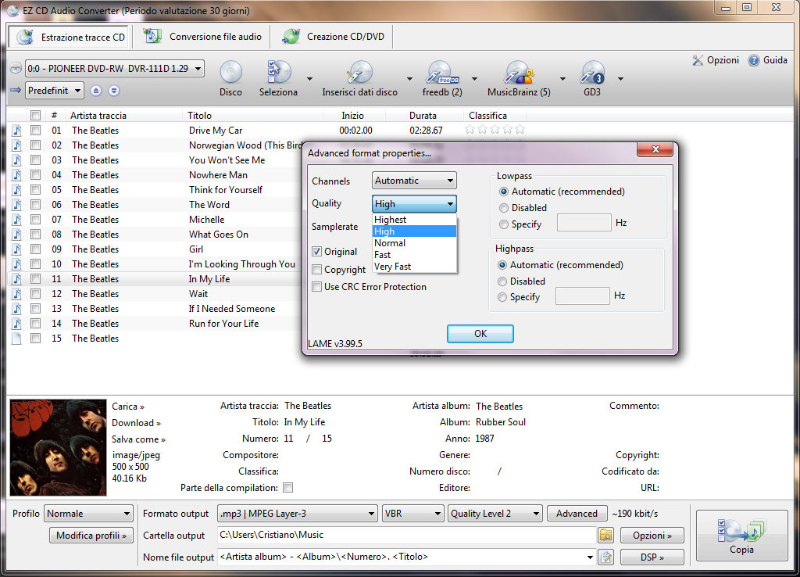Select Disabled radio under Lowpass
Screen dimensions: 800x577
pos(503,208)
